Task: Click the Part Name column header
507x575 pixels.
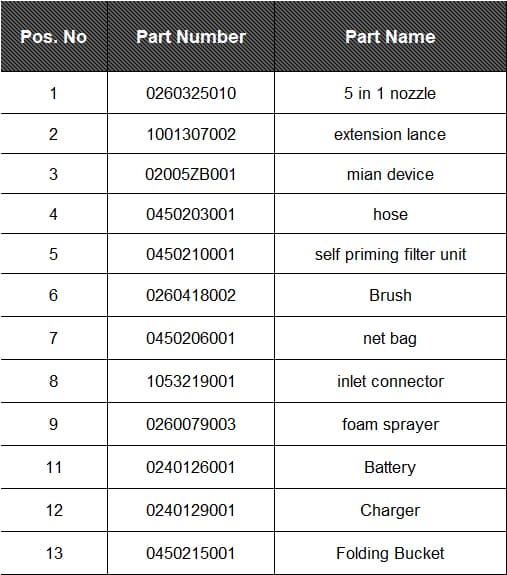Action: pyautogui.click(x=390, y=37)
